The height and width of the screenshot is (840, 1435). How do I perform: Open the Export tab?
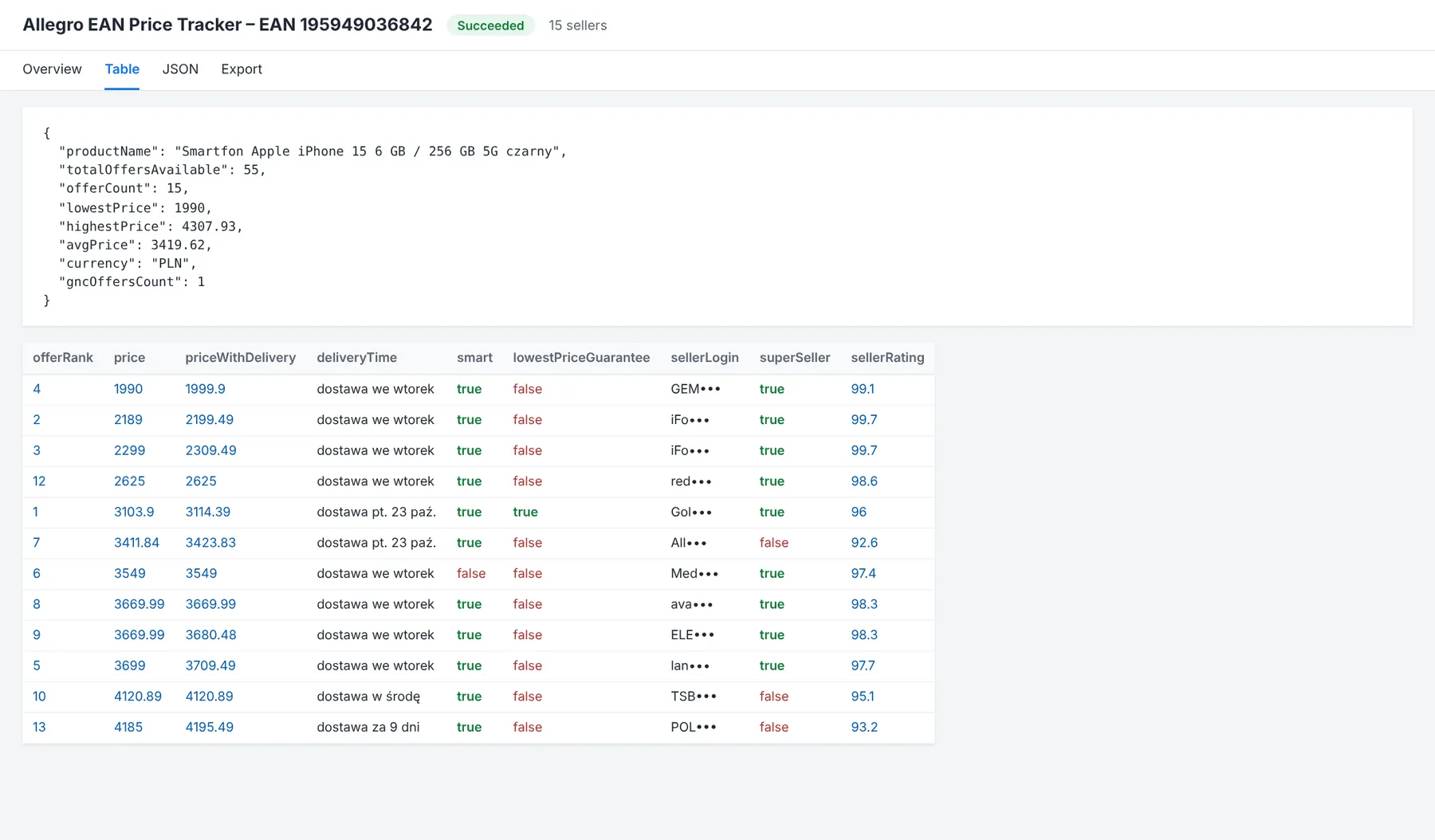(x=242, y=69)
